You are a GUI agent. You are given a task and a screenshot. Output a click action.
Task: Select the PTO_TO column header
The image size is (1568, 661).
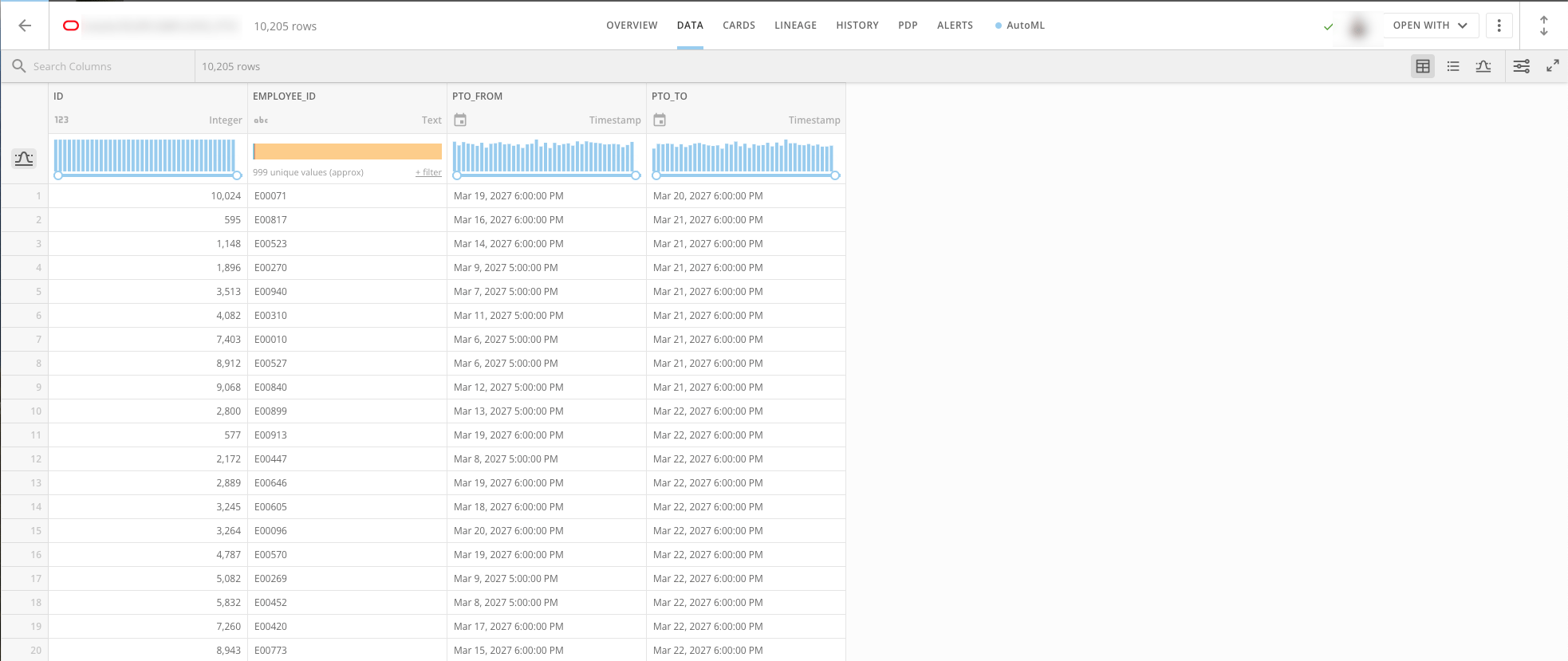click(669, 96)
